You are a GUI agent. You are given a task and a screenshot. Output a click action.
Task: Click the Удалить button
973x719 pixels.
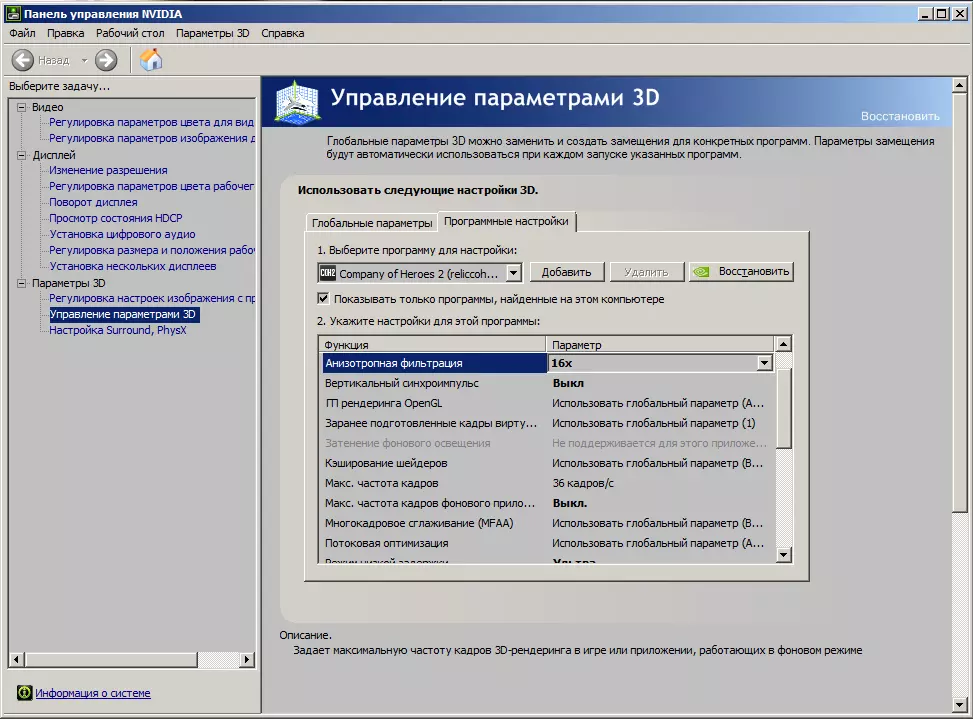tap(646, 272)
